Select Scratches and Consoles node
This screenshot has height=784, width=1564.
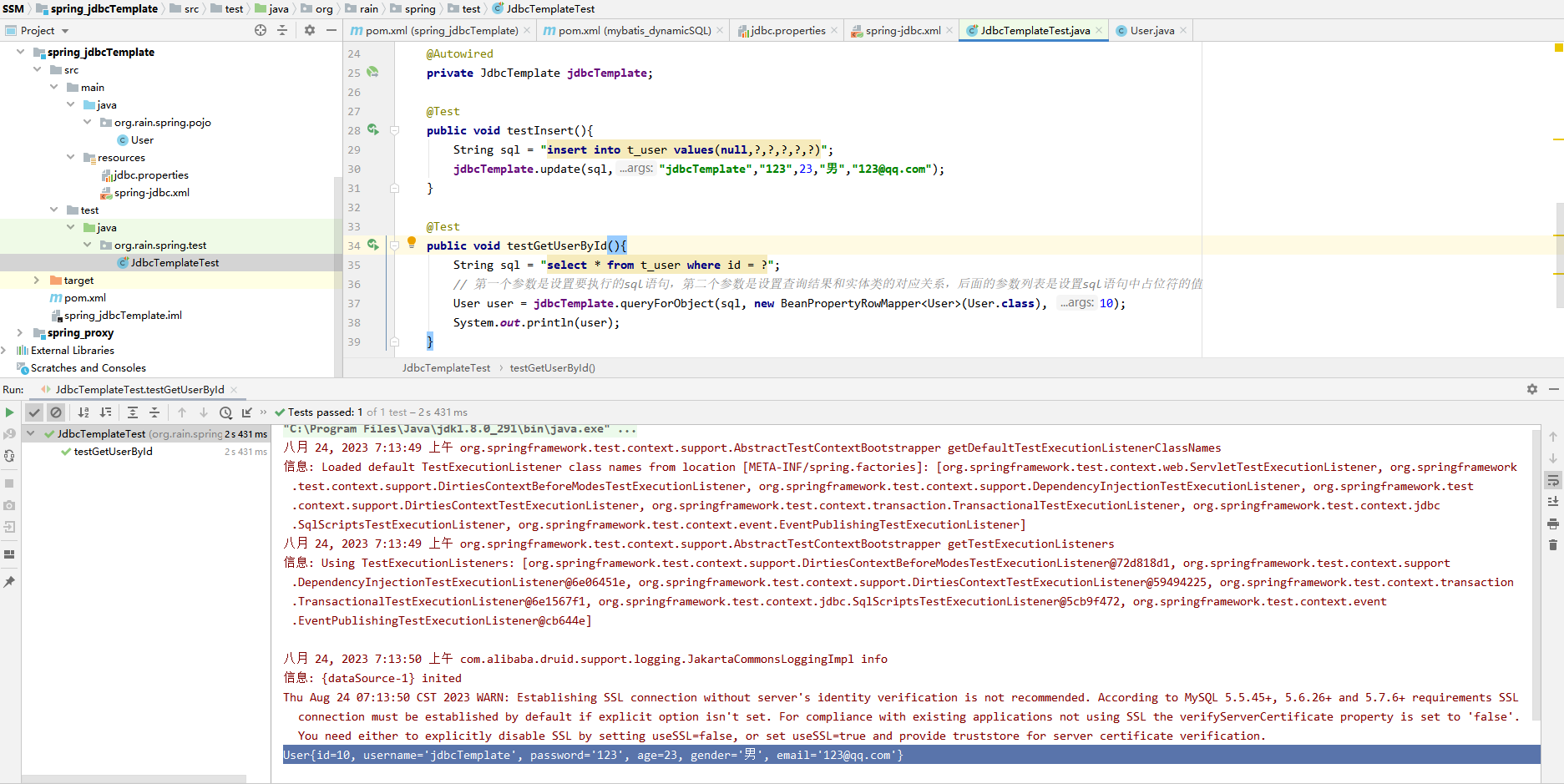click(88, 367)
